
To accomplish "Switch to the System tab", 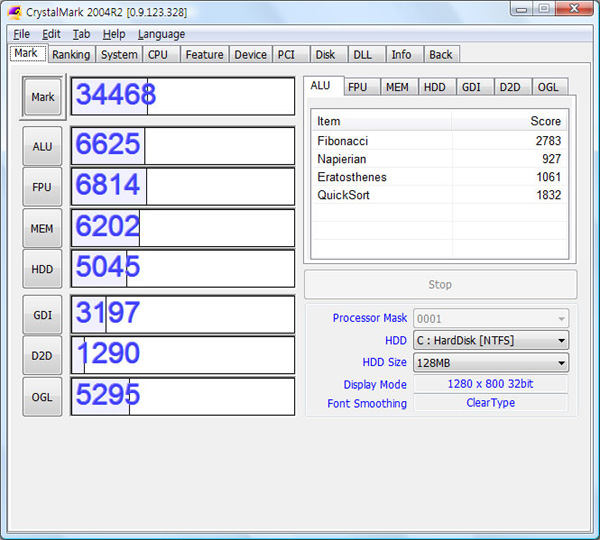I will (x=119, y=55).
